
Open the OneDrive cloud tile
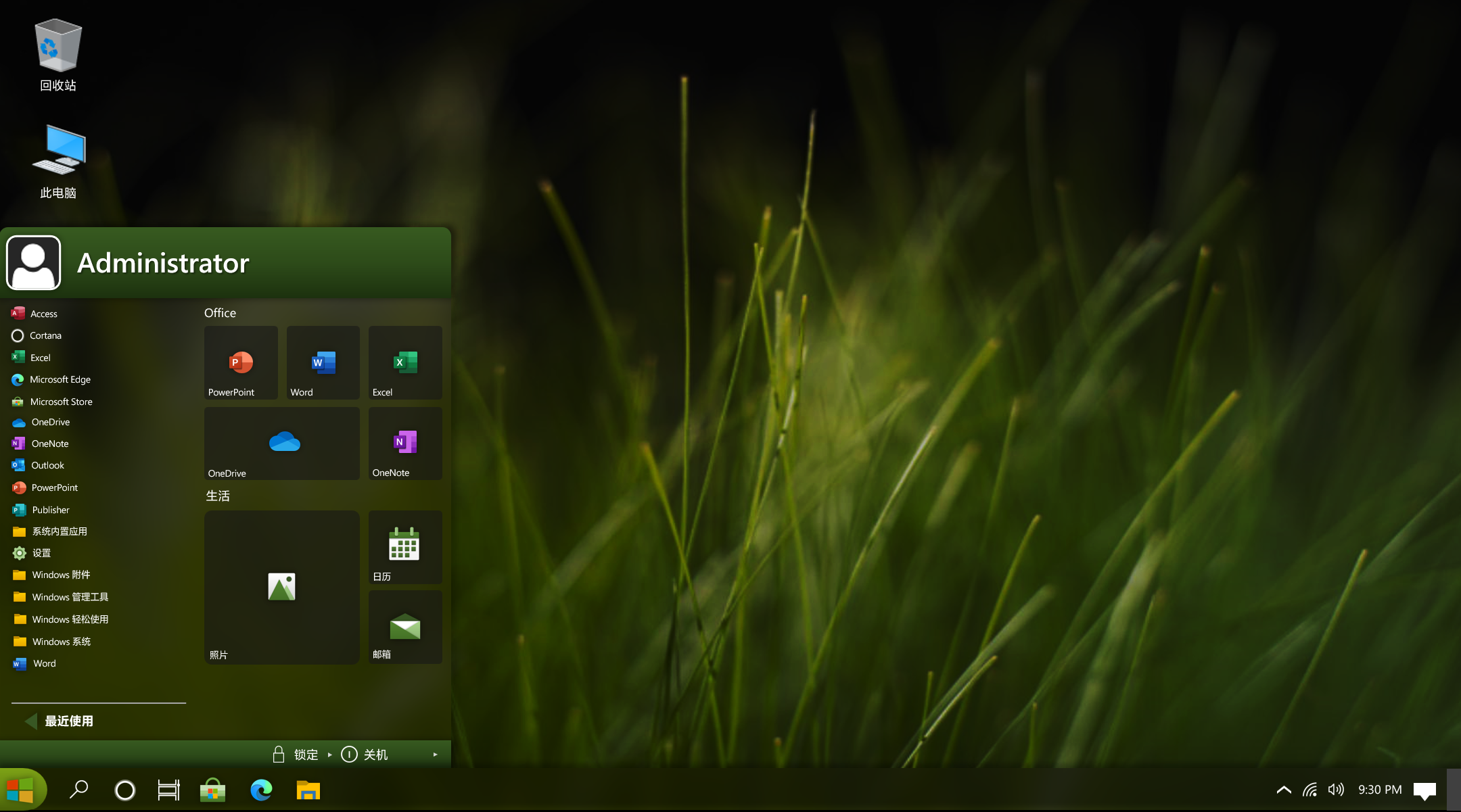point(282,444)
